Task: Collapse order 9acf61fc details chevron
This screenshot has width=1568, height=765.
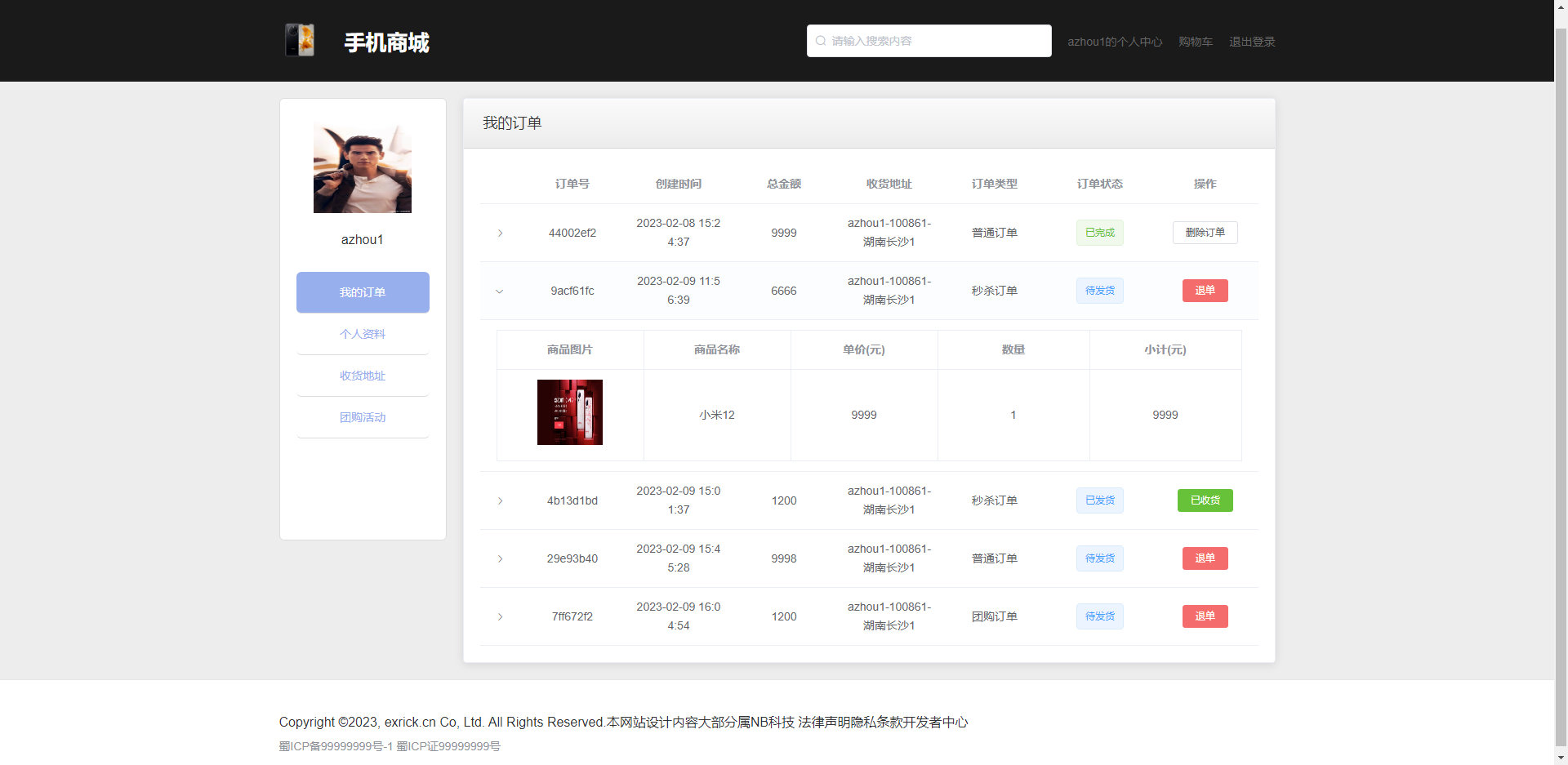Action: point(500,291)
